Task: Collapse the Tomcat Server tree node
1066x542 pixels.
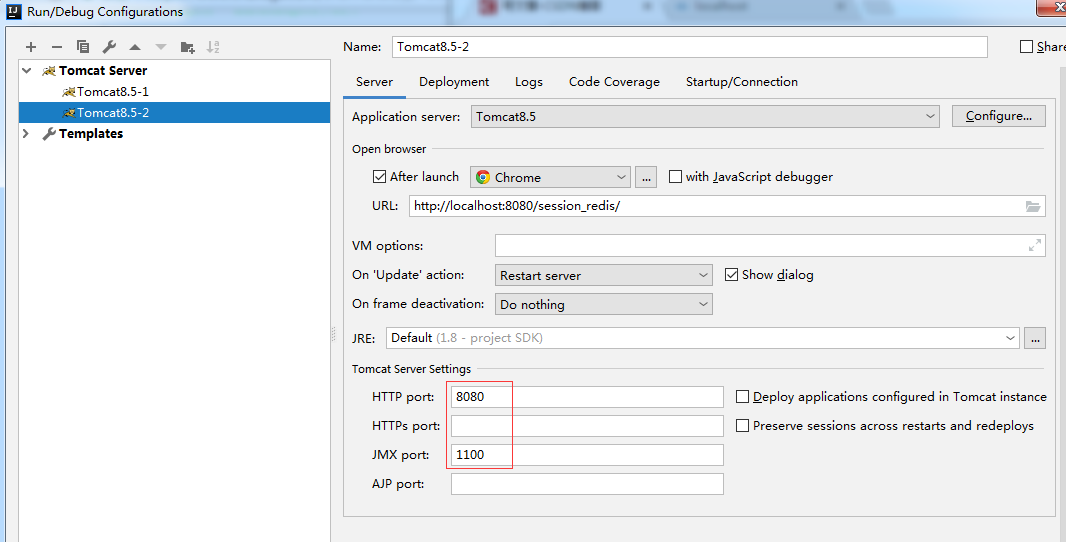Action: (27, 71)
